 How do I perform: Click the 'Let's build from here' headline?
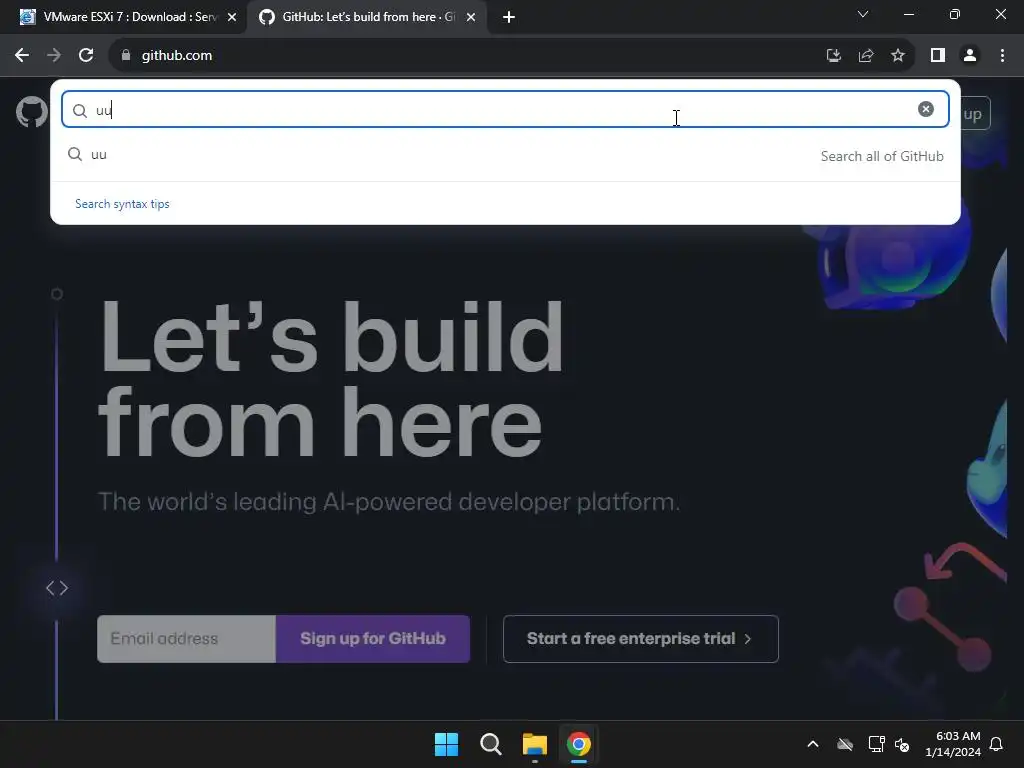tap(330, 380)
